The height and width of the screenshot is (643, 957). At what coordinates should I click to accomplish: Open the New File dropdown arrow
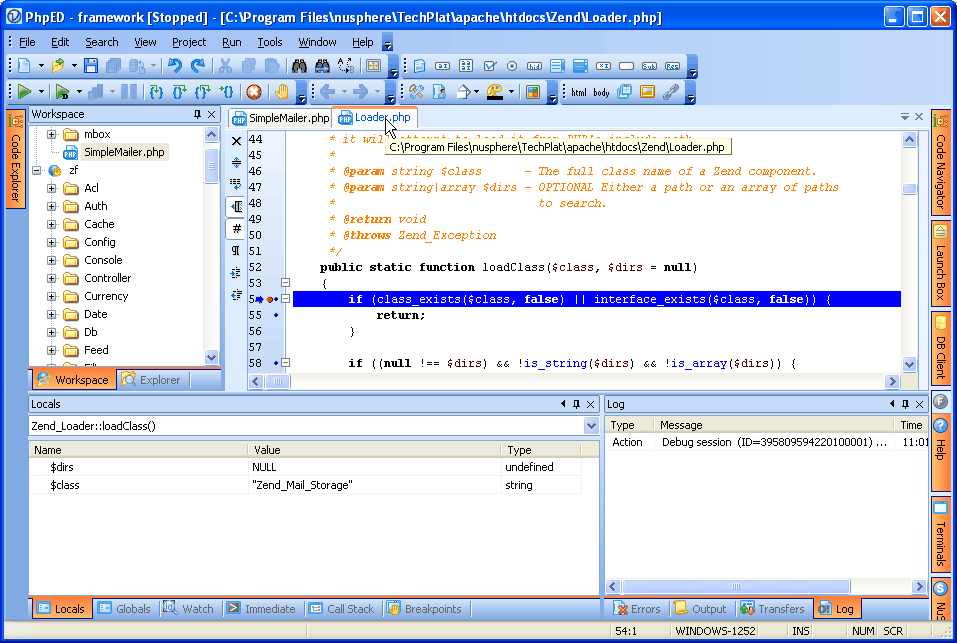click(41, 66)
